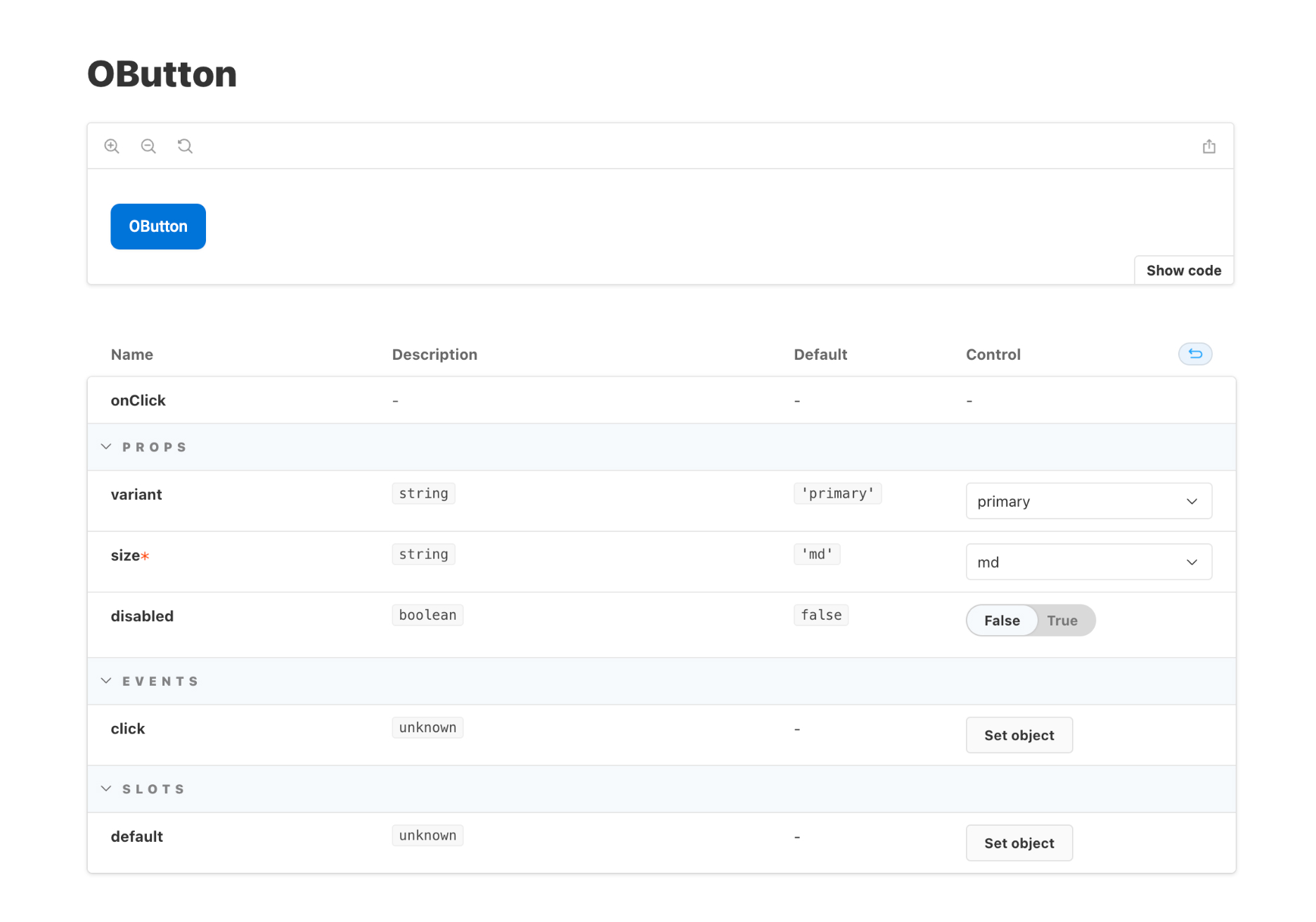Viewport: 1316px width, 922px height.
Task: Click the Show code button
Action: (1184, 271)
